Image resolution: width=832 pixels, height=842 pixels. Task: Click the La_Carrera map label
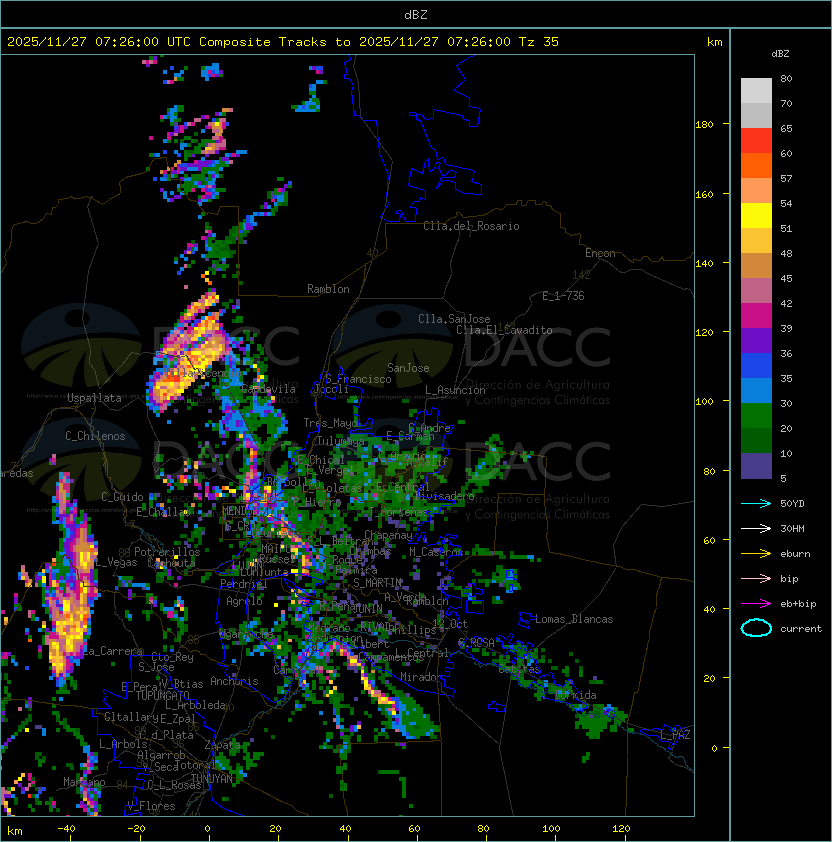[x=112, y=651]
